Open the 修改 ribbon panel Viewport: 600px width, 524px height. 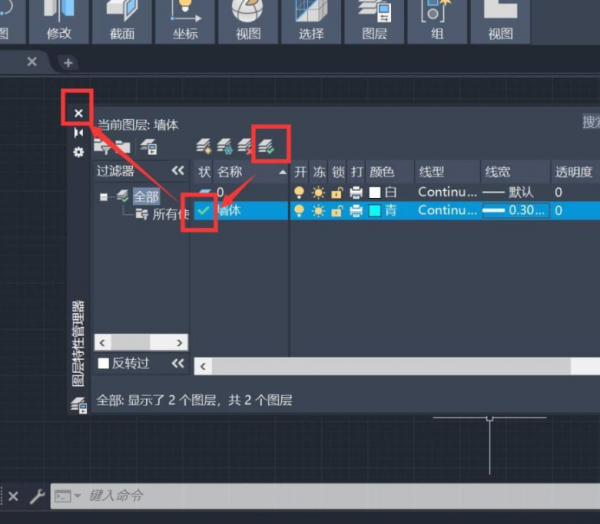click(x=59, y=21)
